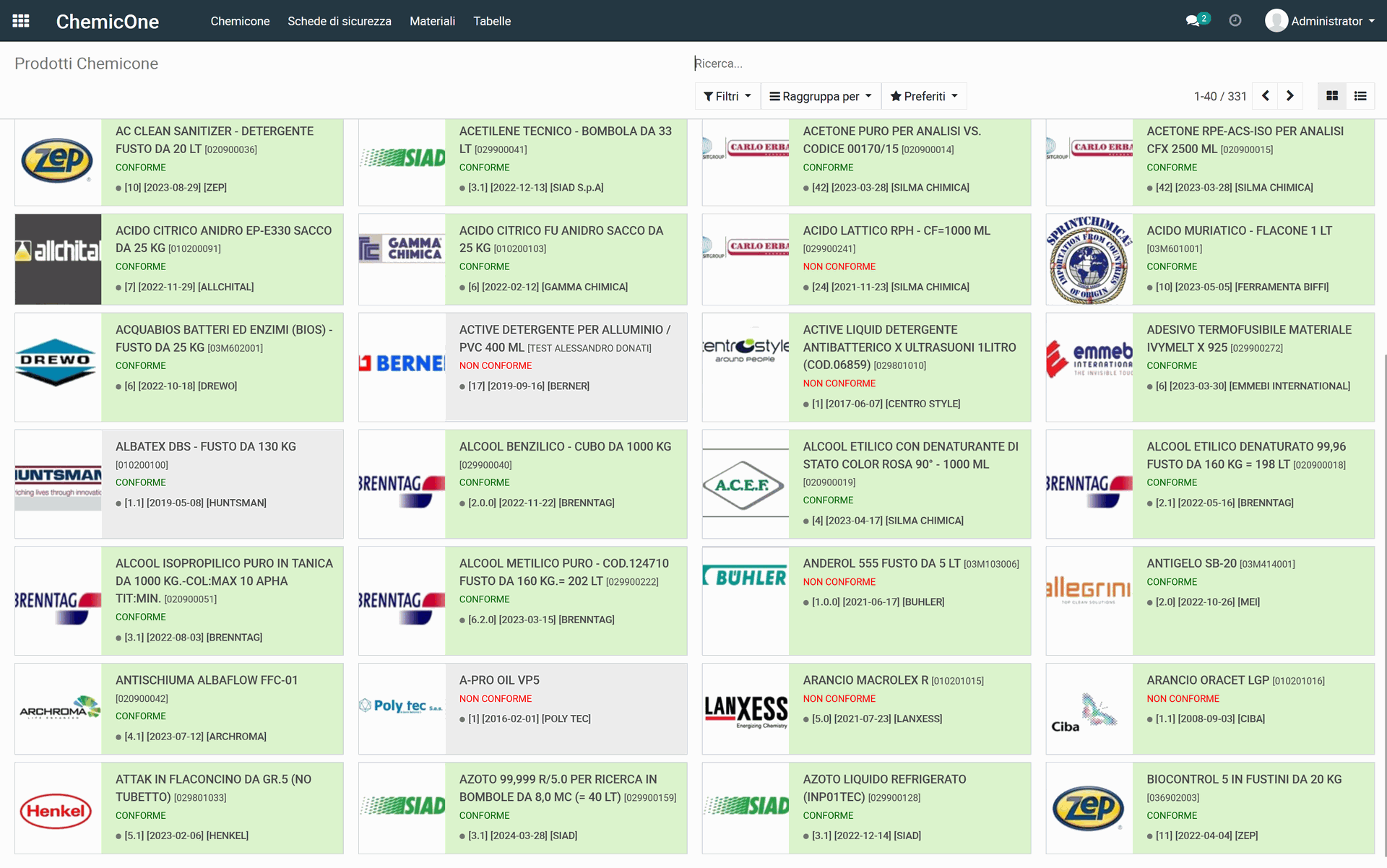1387x868 pixels.
Task: Click the Henkel logo thumbnail
Action: tap(58, 810)
